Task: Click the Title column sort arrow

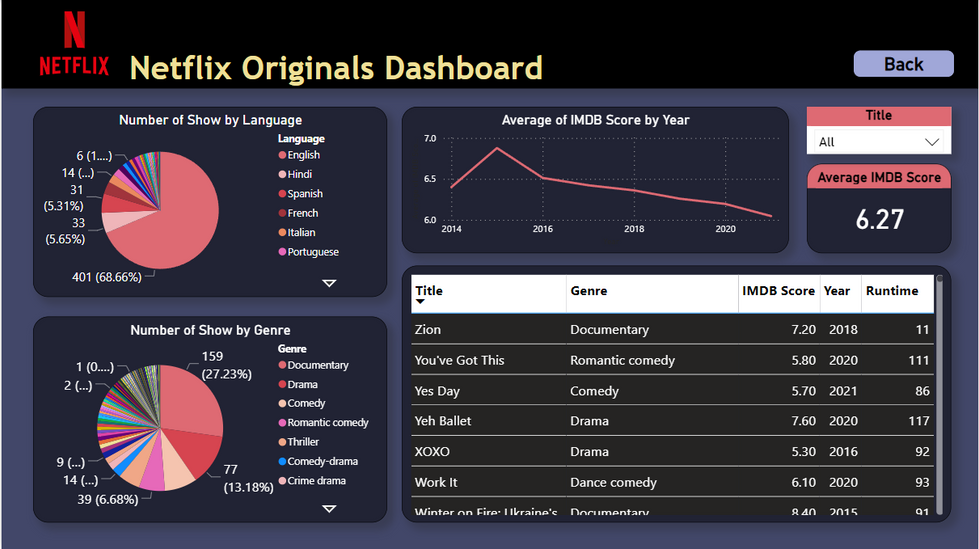Action: click(x=420, y=302)
